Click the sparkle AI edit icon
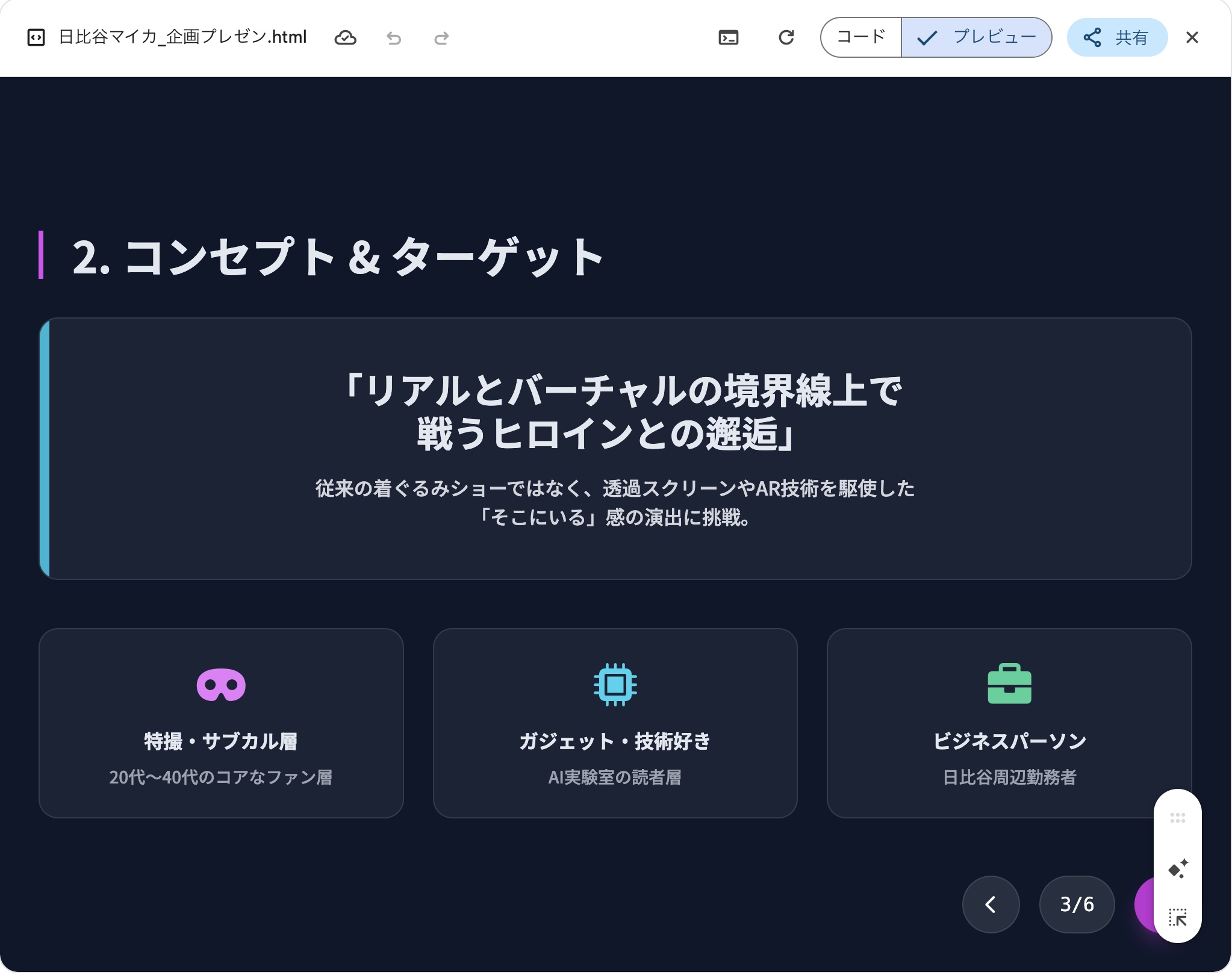1232x978 pixels. [1177, 868]
